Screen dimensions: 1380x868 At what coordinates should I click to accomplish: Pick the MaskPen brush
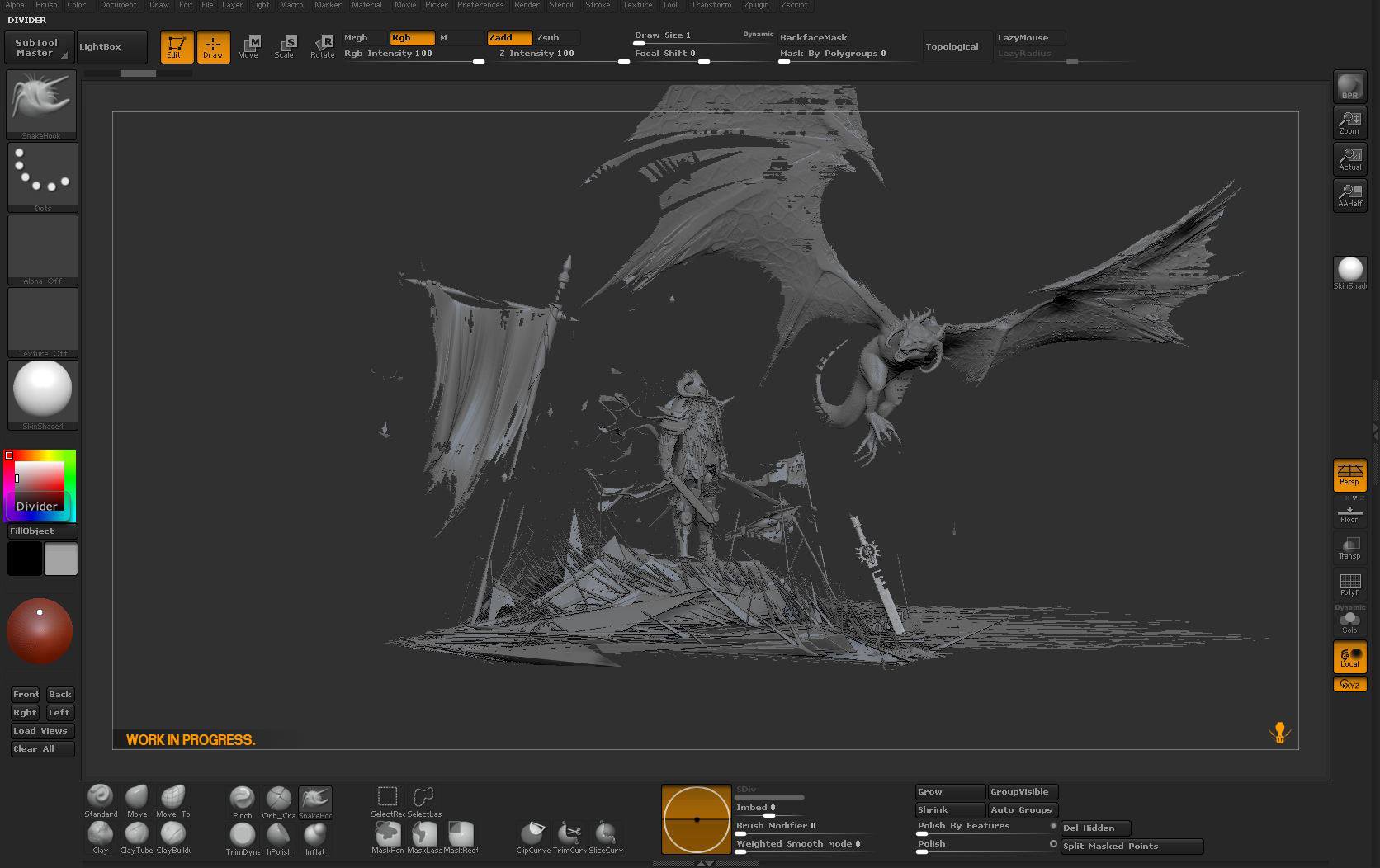(387, 837)
